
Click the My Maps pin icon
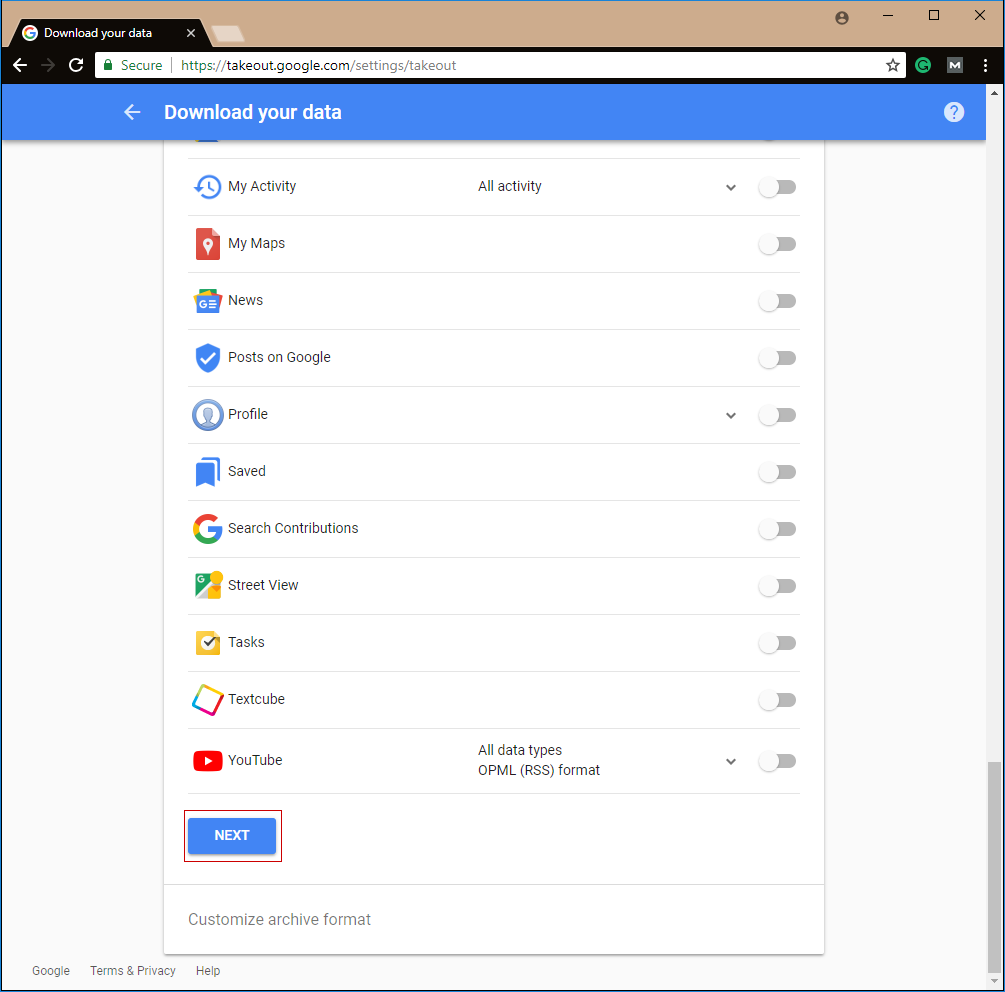coord(207,244)
